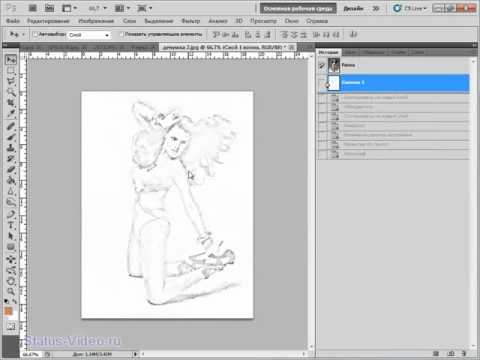Select the Brush tool
This screenshot has width=480, height=360.
point(11,137)
